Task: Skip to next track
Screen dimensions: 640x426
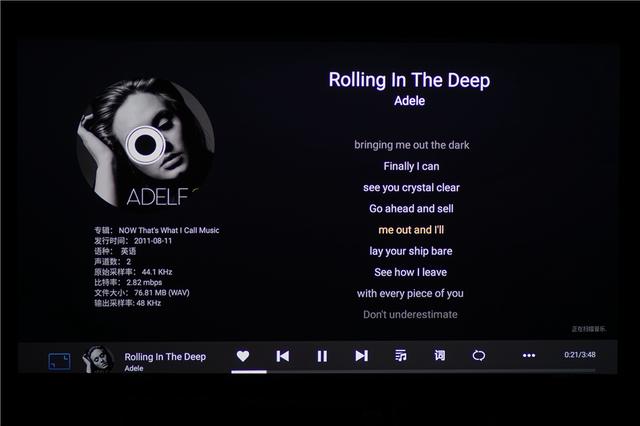Action: point(361,356)
